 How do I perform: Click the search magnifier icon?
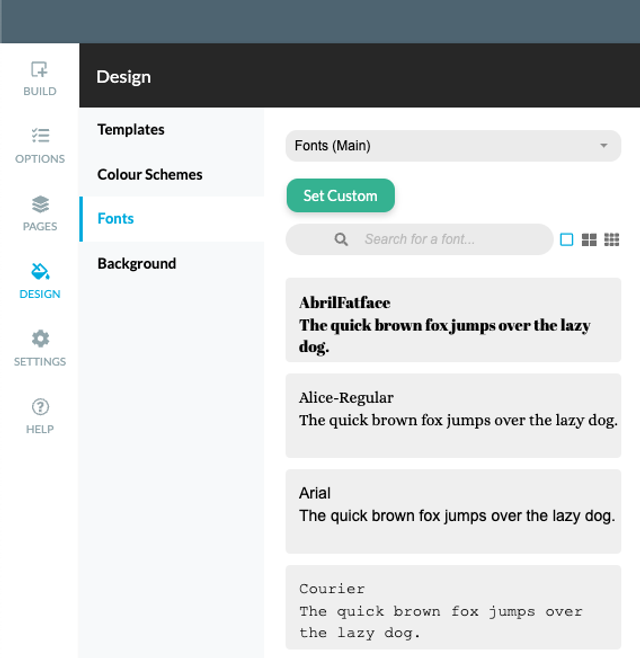341,240
